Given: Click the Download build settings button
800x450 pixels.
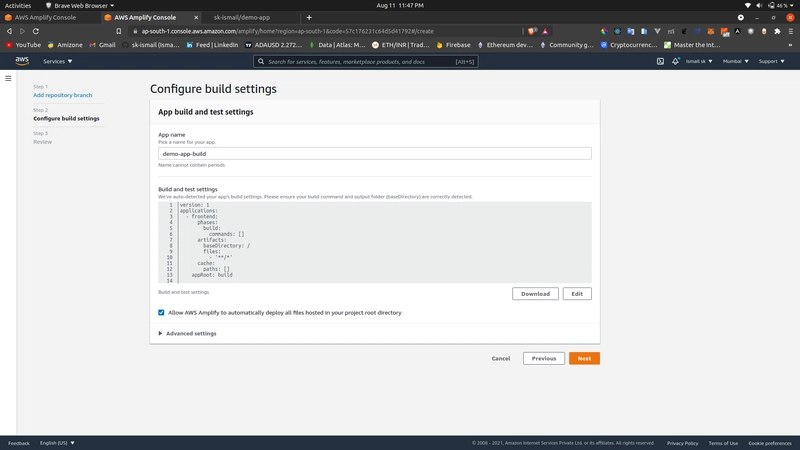Looking at the screenshot, I should [535, 294].
